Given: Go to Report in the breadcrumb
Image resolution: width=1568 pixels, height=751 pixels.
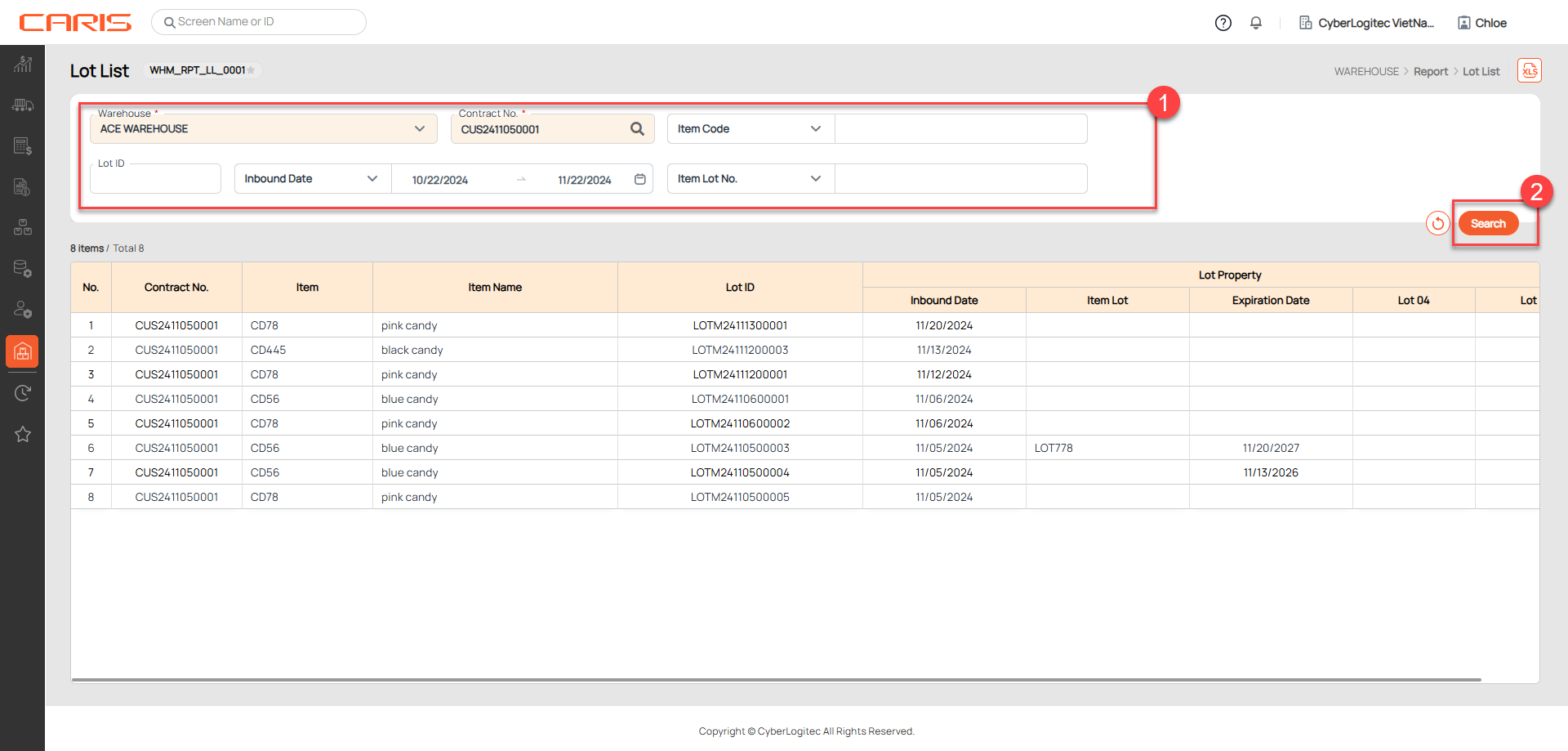Looking at the screenshot, I should (x=1430, y=72).
